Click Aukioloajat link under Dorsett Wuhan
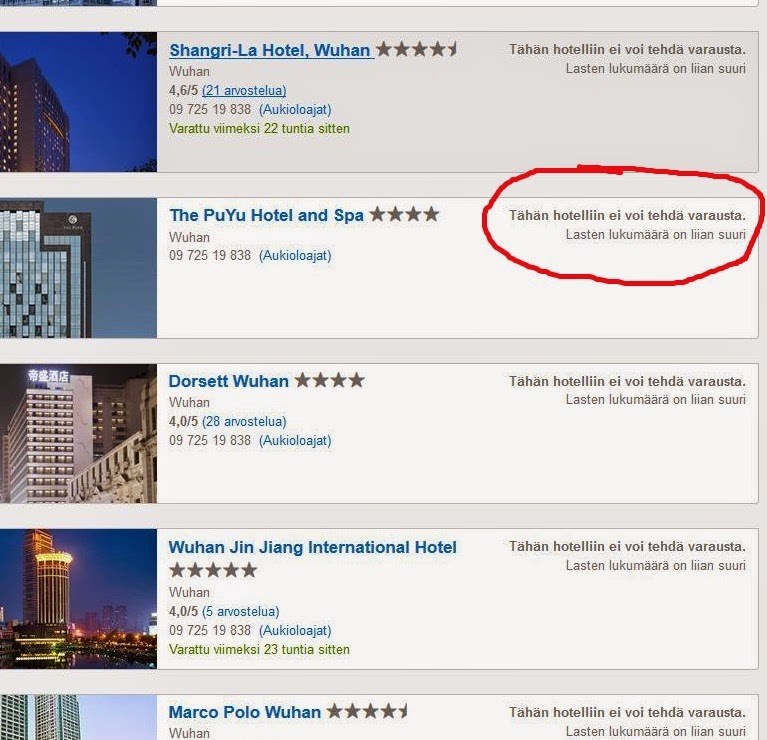The width and height of the screenshot is (767, 740). 295,441
